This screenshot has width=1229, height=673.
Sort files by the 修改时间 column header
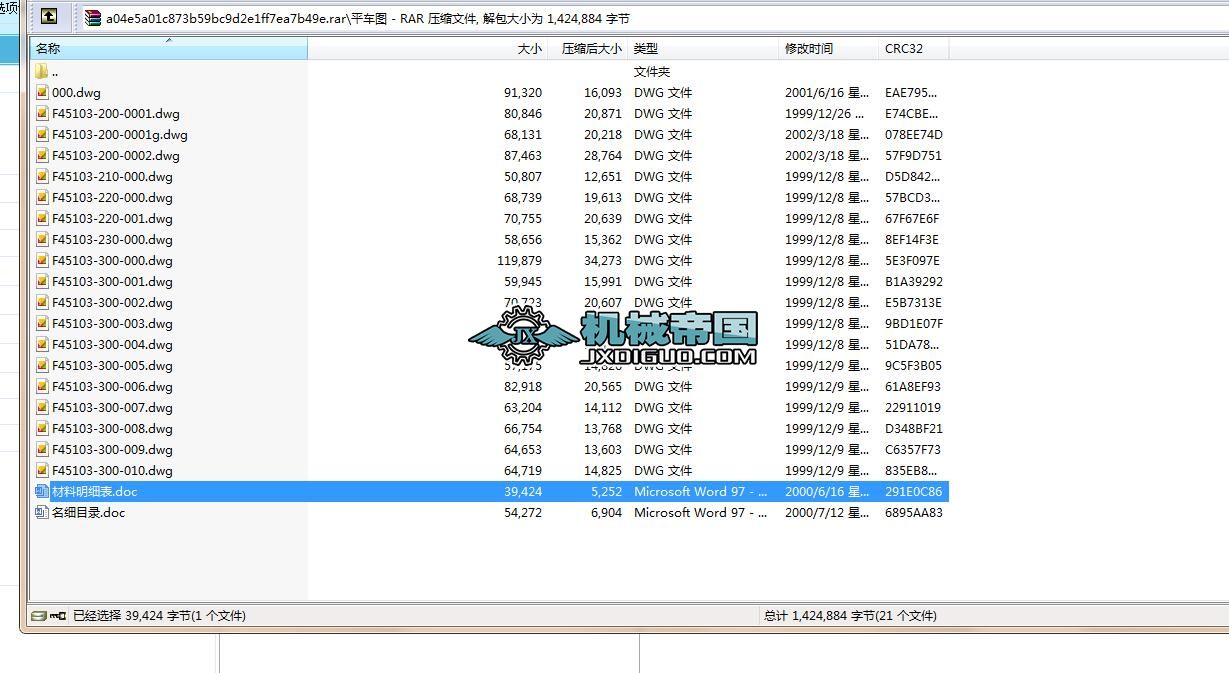829,48
